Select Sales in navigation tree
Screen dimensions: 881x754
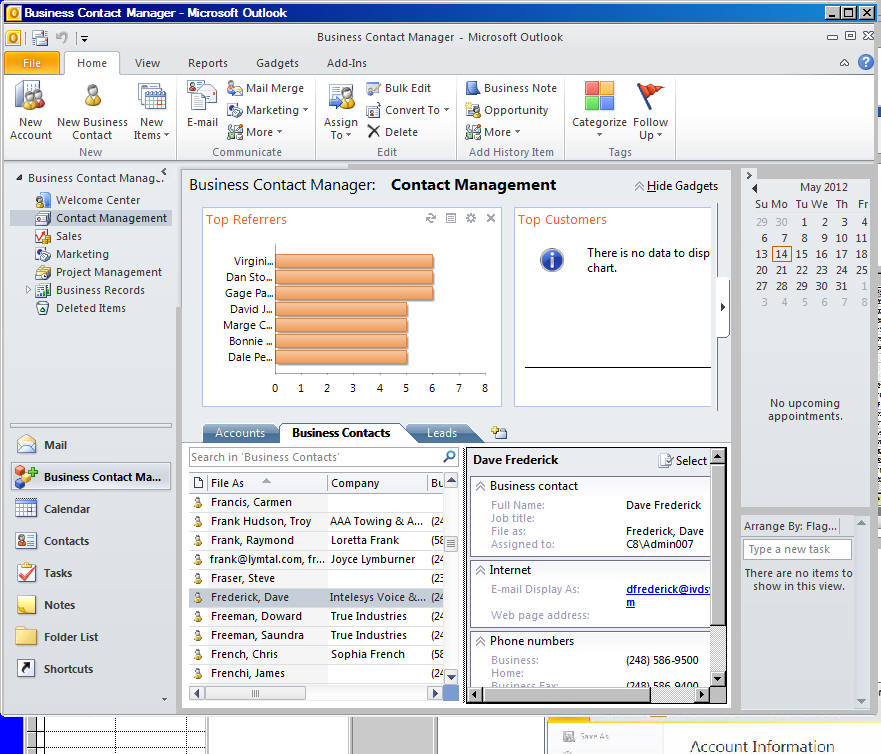pyautogui.click(x=69, y=236)
